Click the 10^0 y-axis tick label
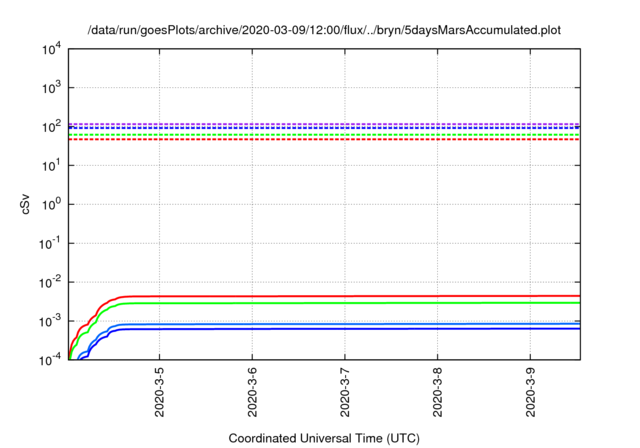The width and height of the screenshot is (640, 448). pyautogui.click(x=51, y=204)
